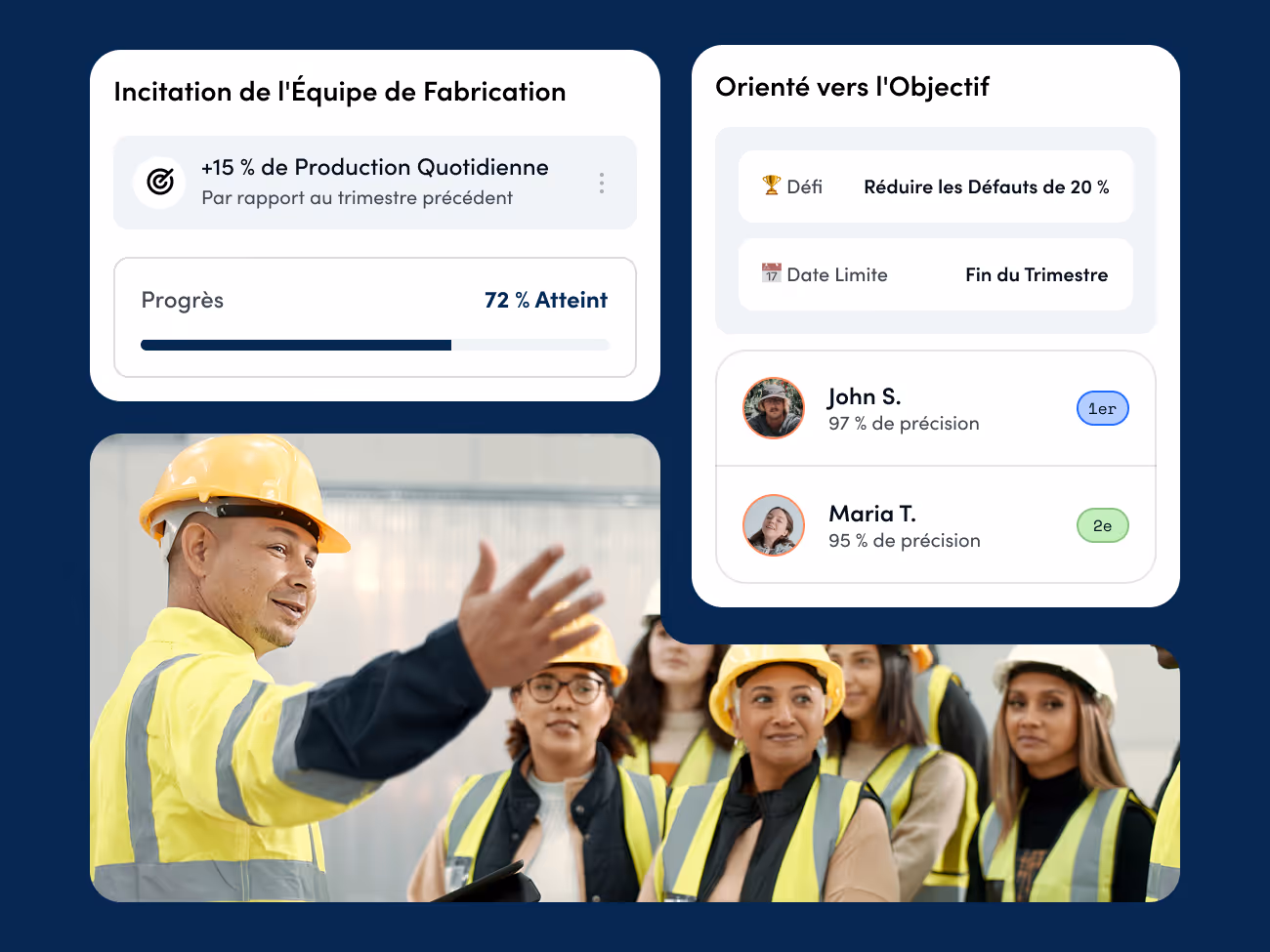The height and width of the screenshot is (952, 1270).
Task: Click the name 'John S.'
Action: 865,396
